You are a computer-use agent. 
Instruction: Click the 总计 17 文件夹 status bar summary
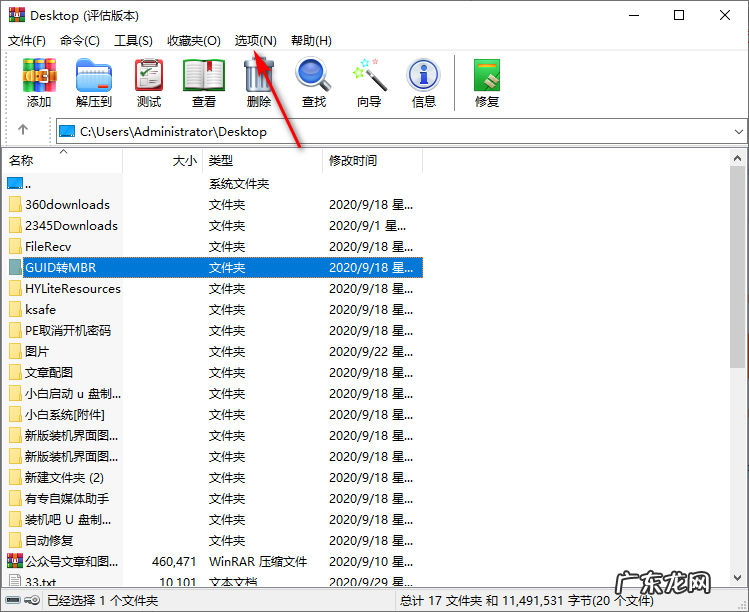click(526, 601)
